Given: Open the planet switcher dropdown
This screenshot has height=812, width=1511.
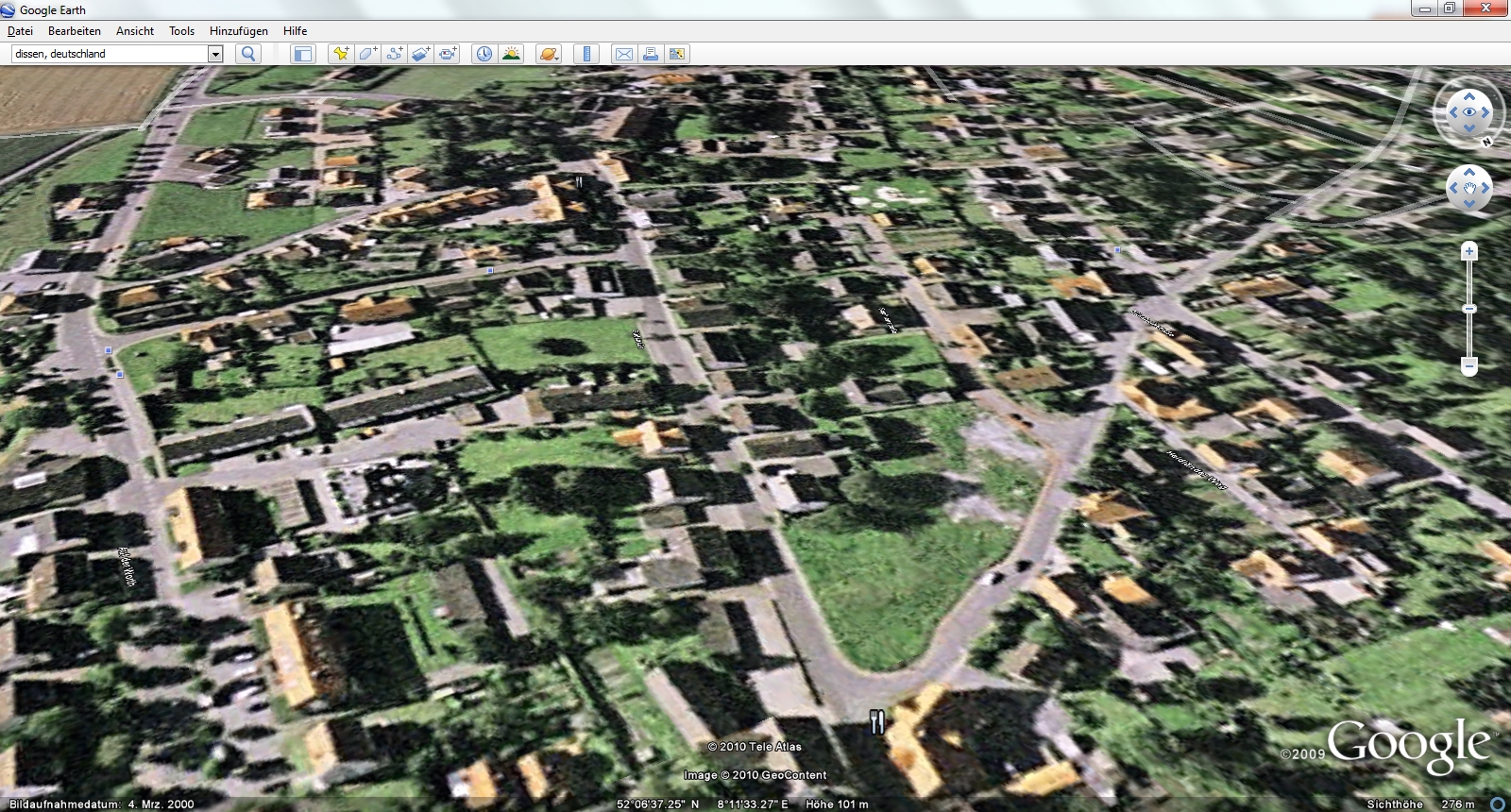Looking at the screenshot, I should (x=549, y=54).
